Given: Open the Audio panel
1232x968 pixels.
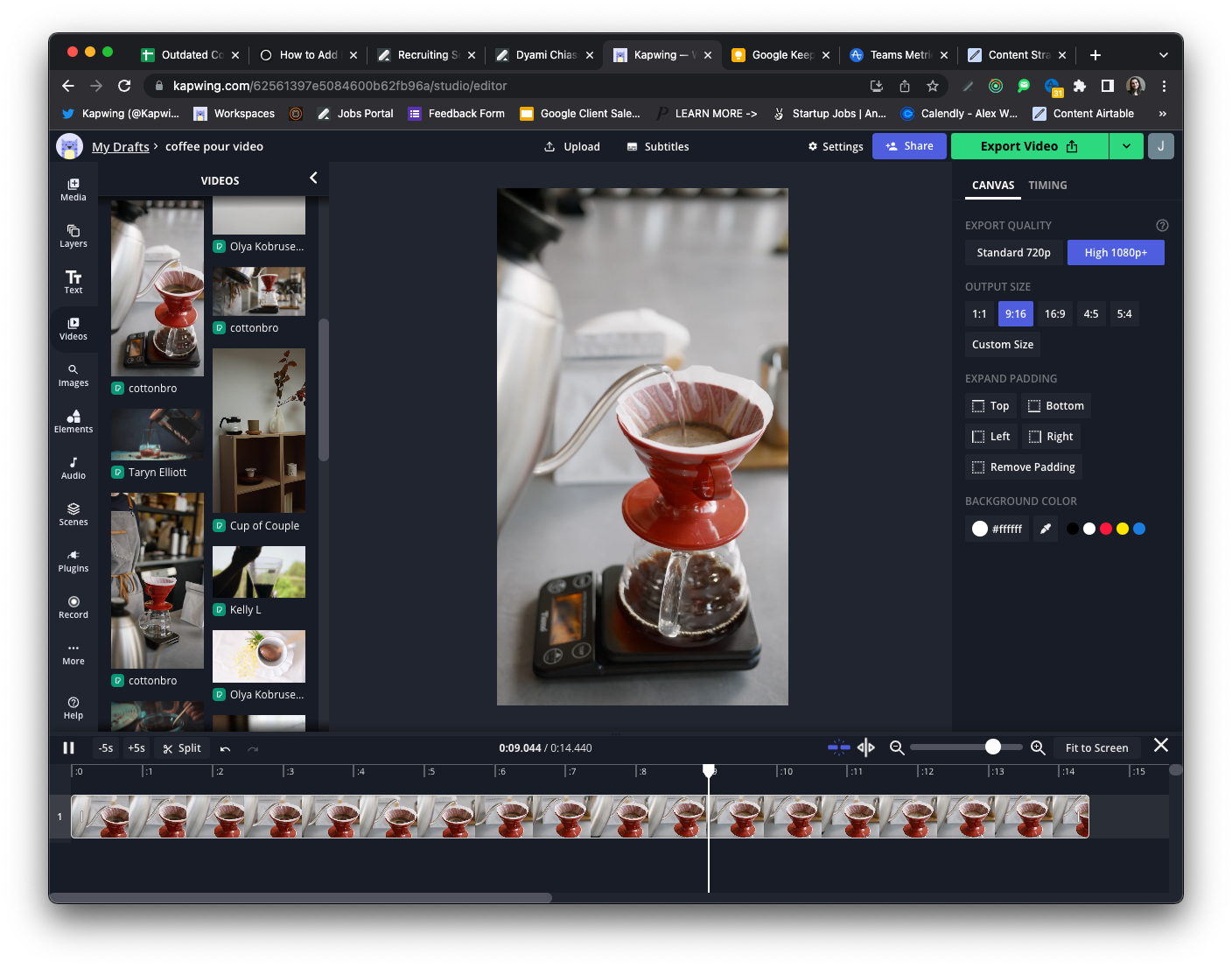Looking at the screenshot, I should point(73,467).
